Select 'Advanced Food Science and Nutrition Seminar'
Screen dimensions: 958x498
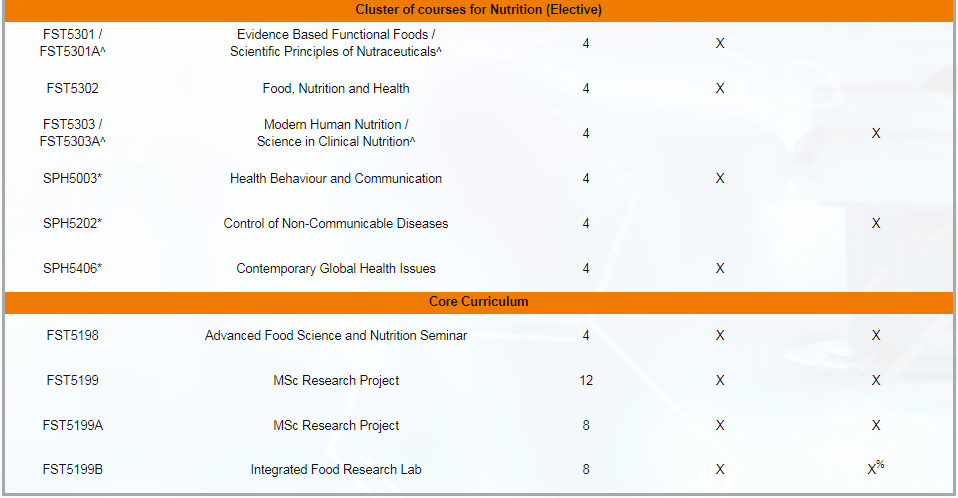(x=336, y=335)
